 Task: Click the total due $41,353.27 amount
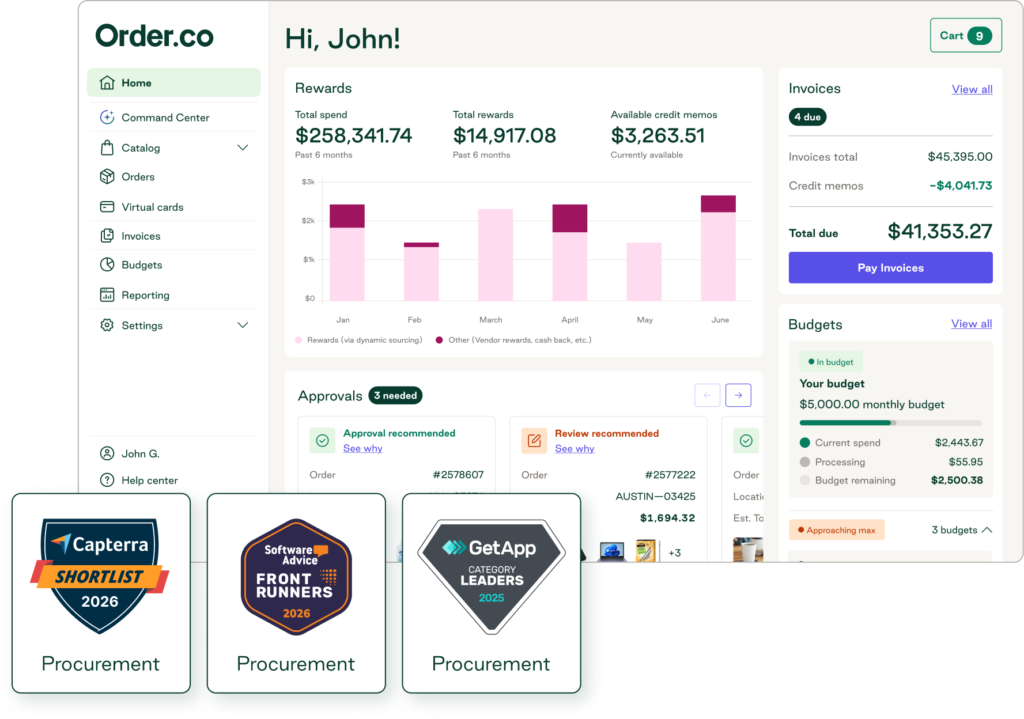pos(940,231)
